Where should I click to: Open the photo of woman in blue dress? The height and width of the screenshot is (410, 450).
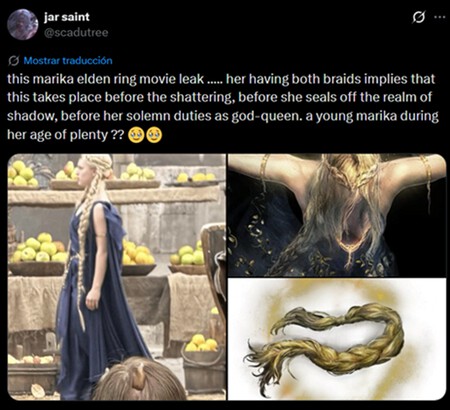point(117,277)
